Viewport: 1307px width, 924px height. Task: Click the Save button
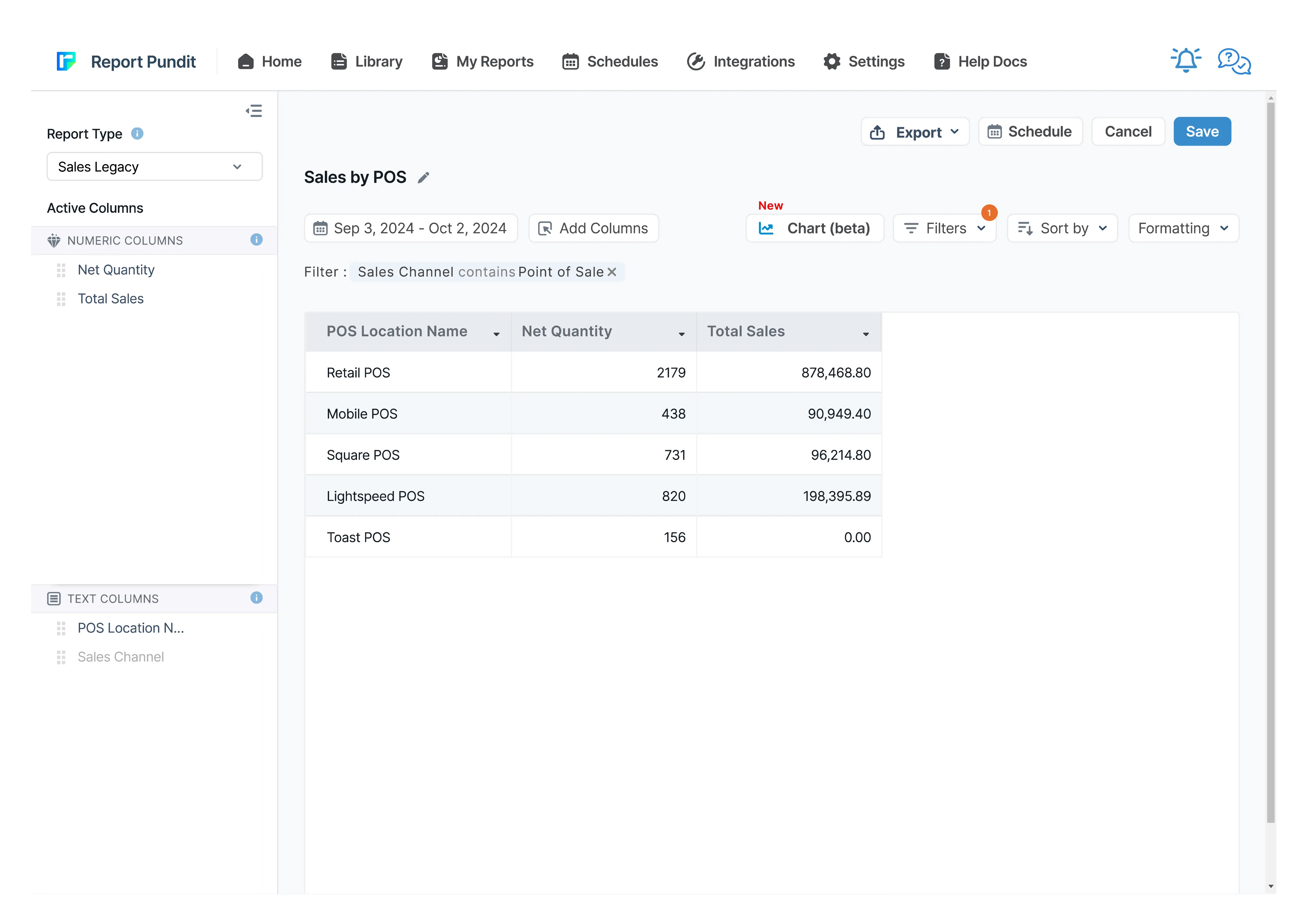(1202, 132)
